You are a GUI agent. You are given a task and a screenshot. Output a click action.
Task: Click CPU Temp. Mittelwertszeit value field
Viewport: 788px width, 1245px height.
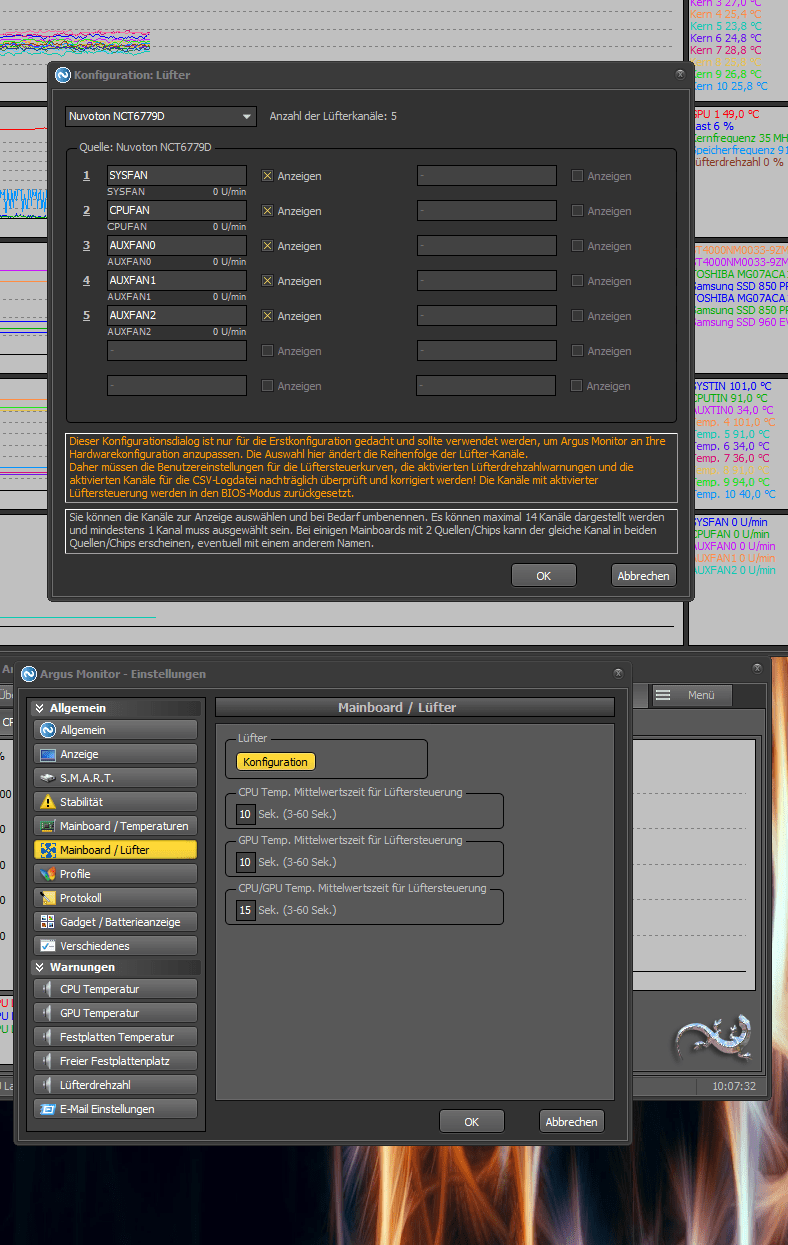(x=245, y=814)
